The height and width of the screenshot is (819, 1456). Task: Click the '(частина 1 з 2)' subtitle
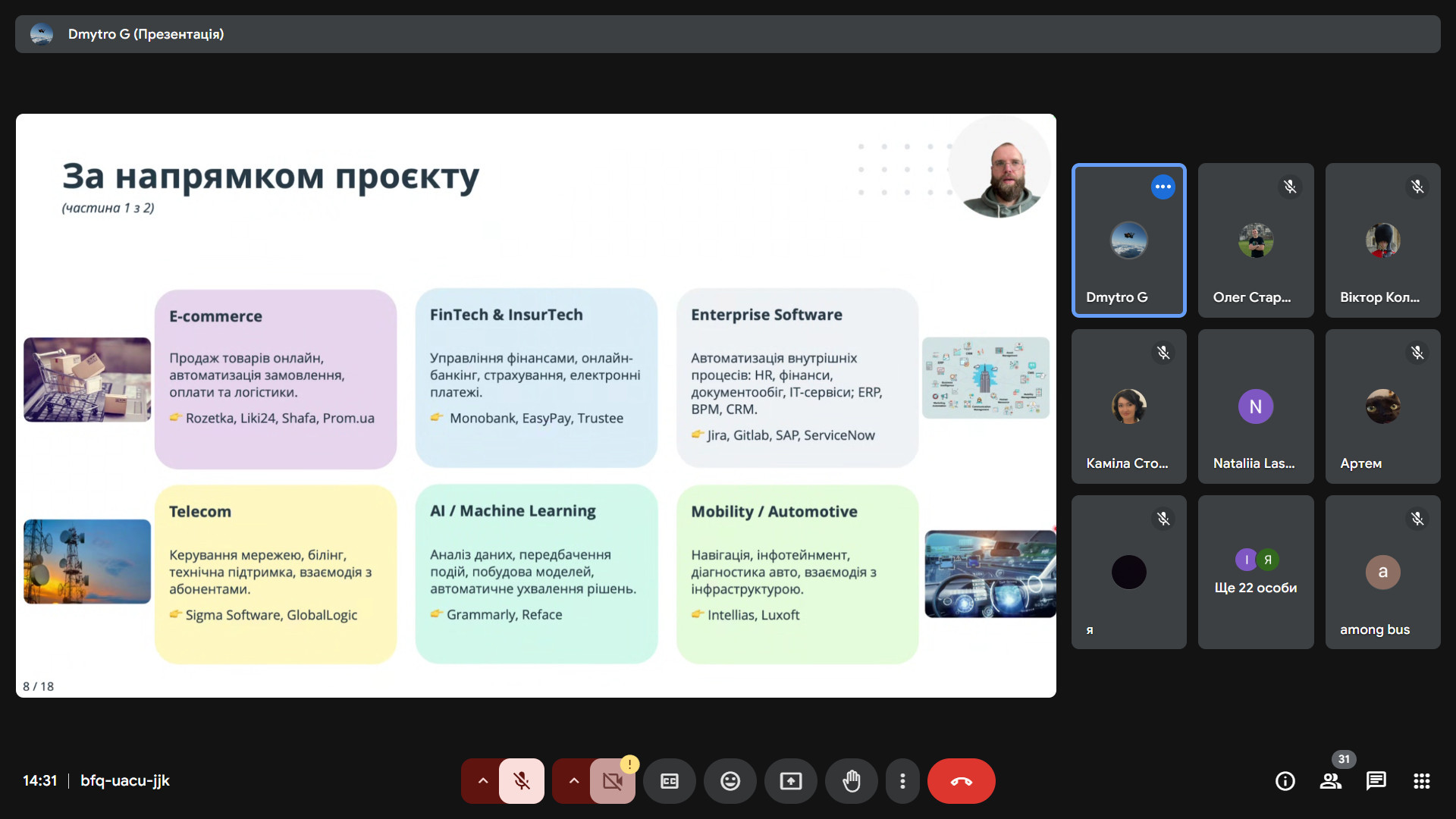tap(108, 208)
